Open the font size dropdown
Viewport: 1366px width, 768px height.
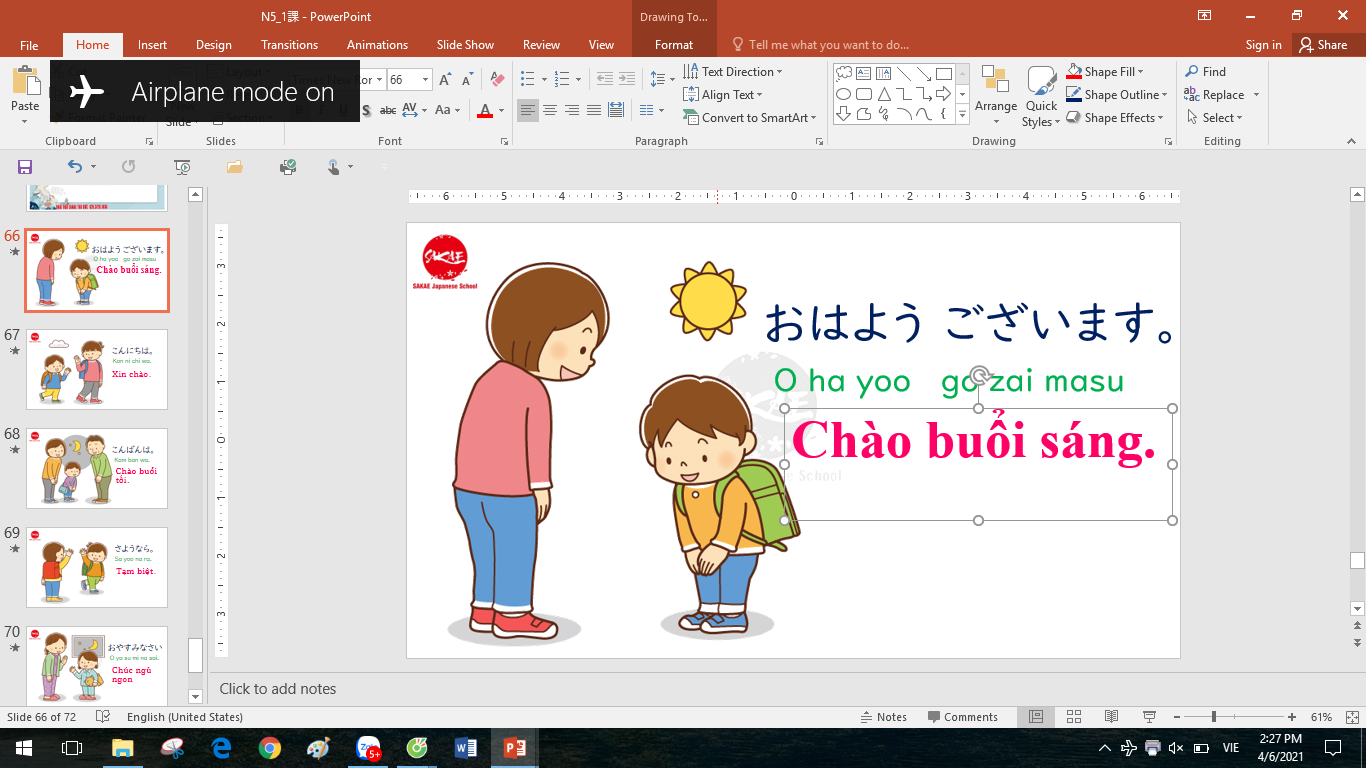click(426, 80)
